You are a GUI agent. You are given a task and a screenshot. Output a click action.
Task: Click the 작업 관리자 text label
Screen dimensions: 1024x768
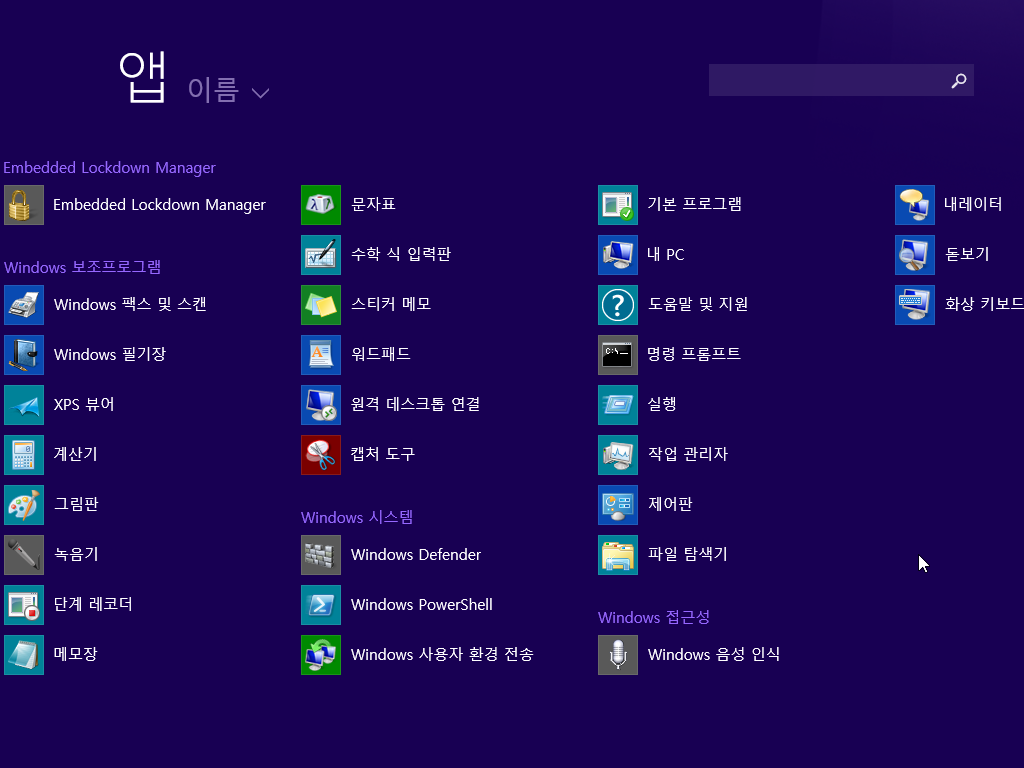tap(688, 454)
